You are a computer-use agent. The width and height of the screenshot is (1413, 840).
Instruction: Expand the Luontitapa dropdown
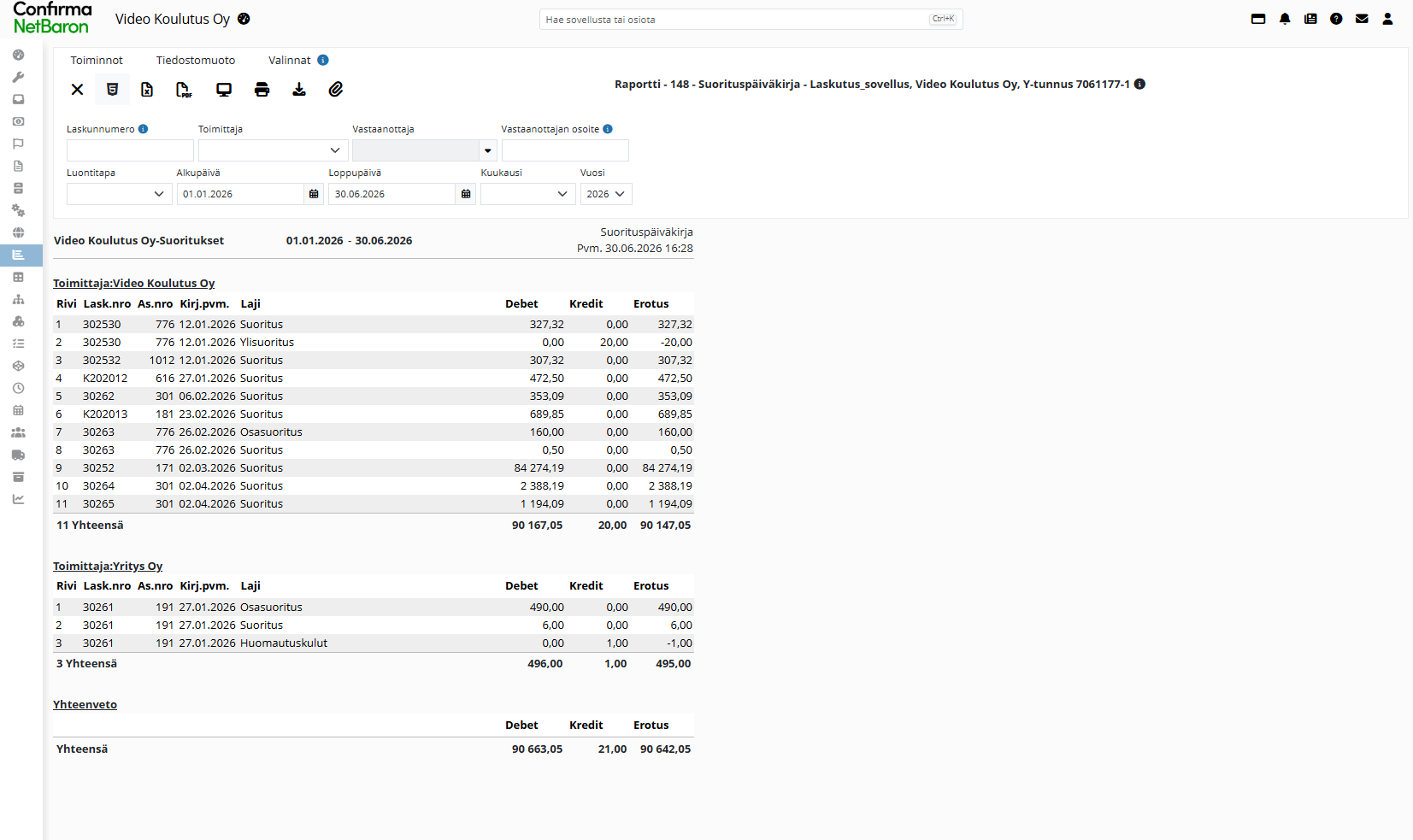pos(119,194)
